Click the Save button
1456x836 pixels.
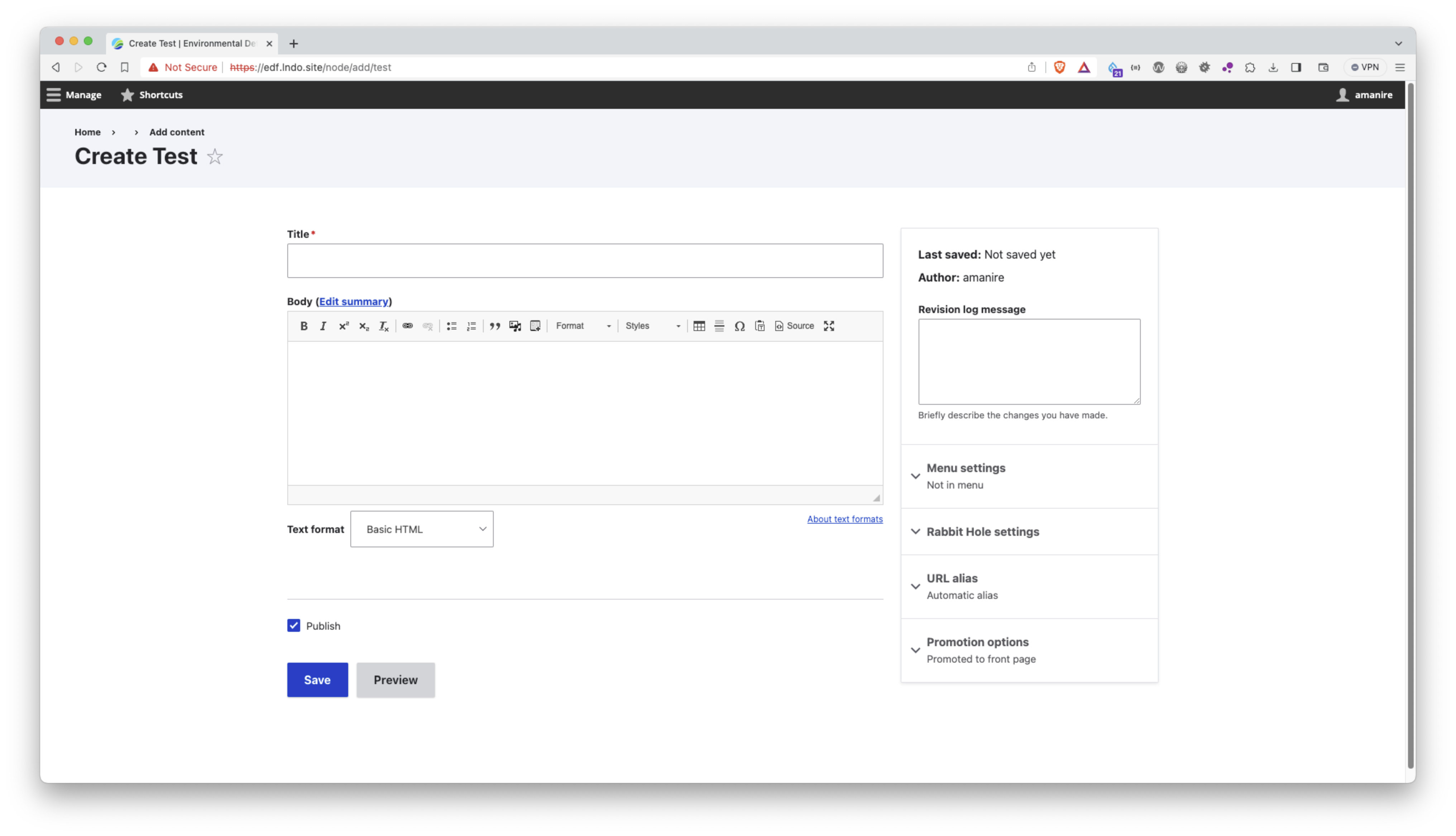pos(317,680)
